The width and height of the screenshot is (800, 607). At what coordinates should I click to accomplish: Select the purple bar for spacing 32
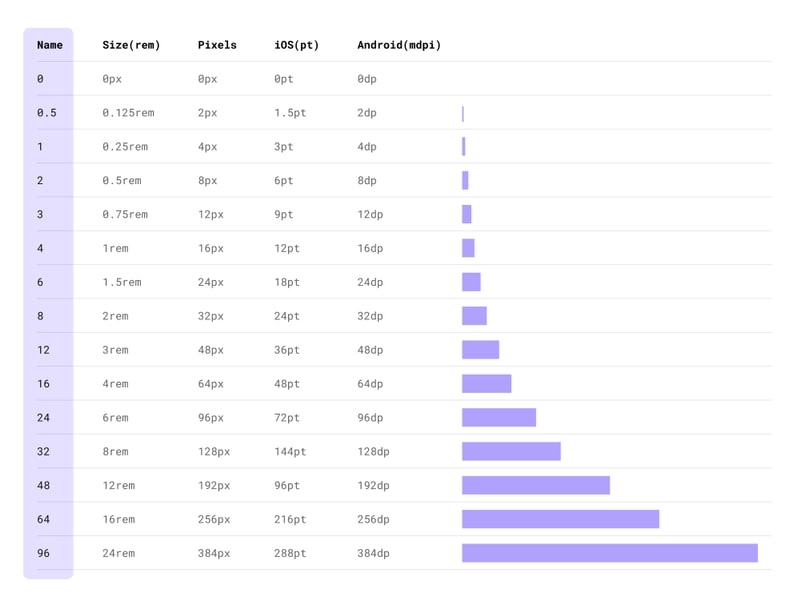511,451
